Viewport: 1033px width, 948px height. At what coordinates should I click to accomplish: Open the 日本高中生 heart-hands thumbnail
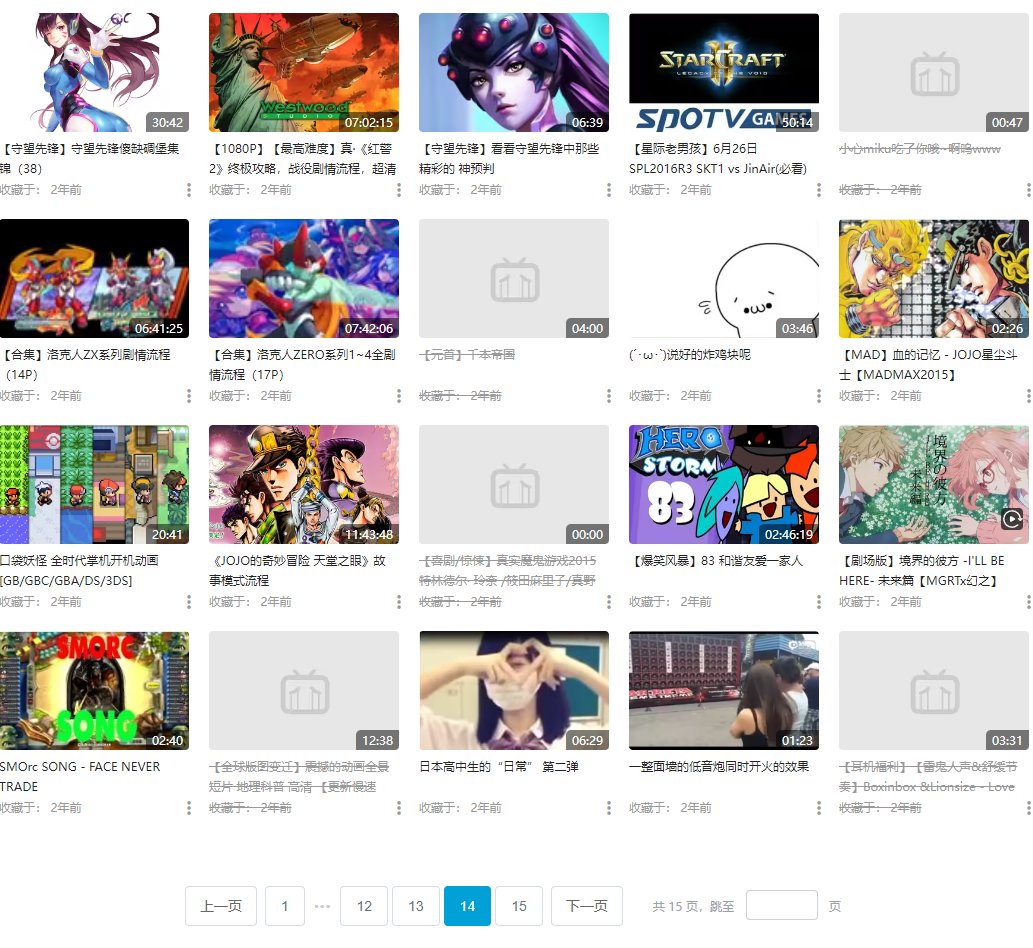(x=514, y=690)
